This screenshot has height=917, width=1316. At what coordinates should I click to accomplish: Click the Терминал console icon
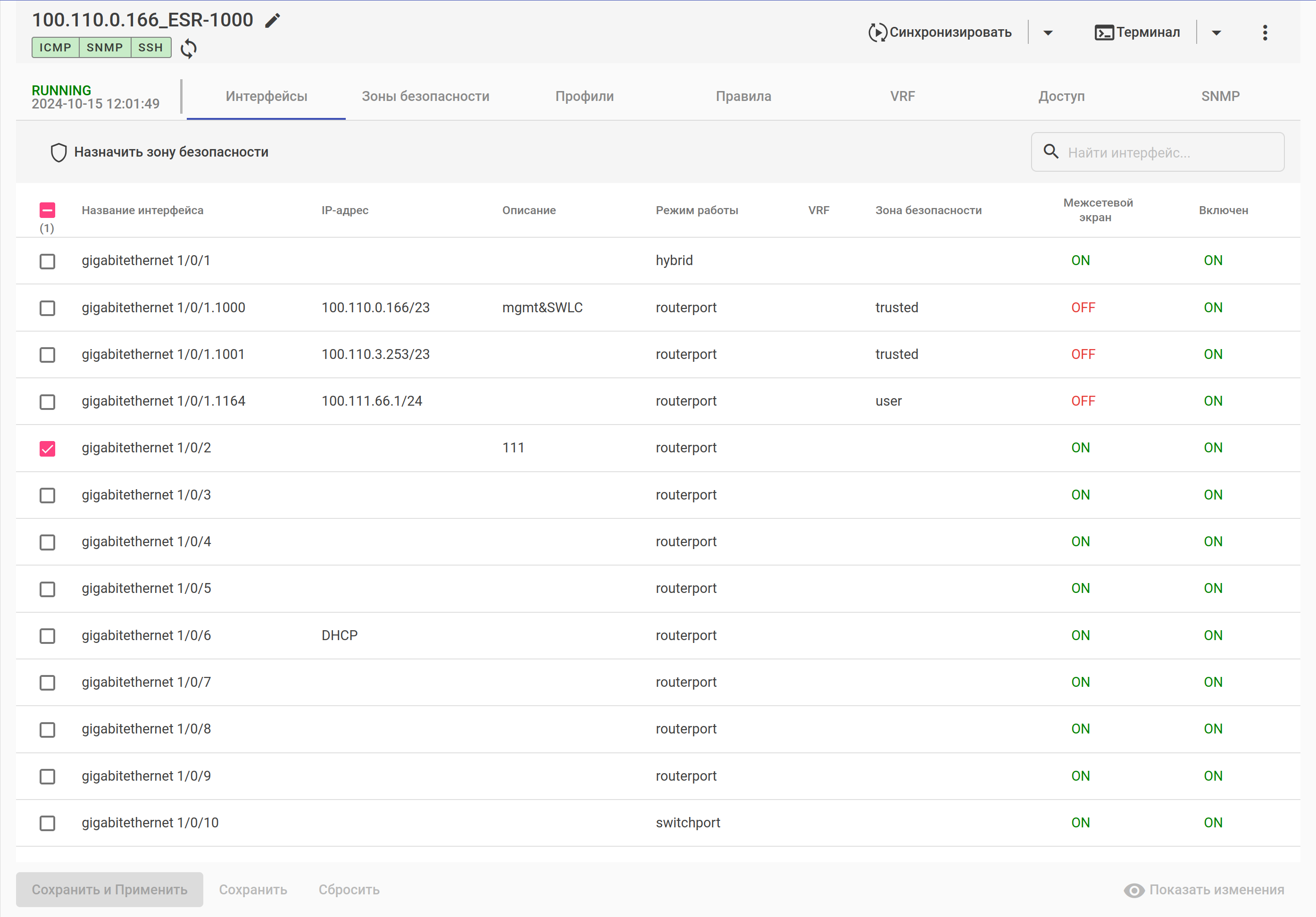[x=1104, y=33]
